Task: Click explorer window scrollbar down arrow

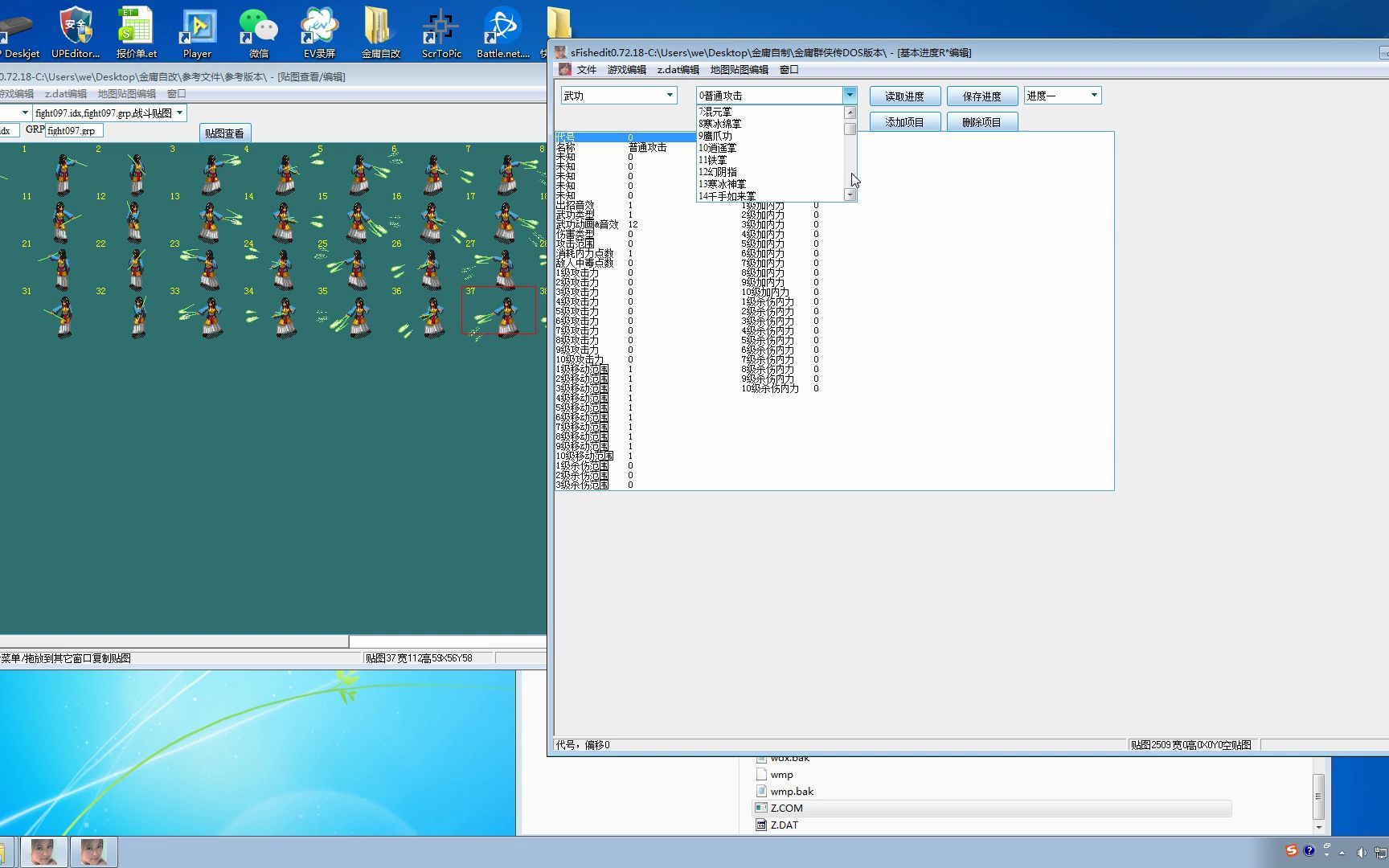Action: [x=1318, y=827]
